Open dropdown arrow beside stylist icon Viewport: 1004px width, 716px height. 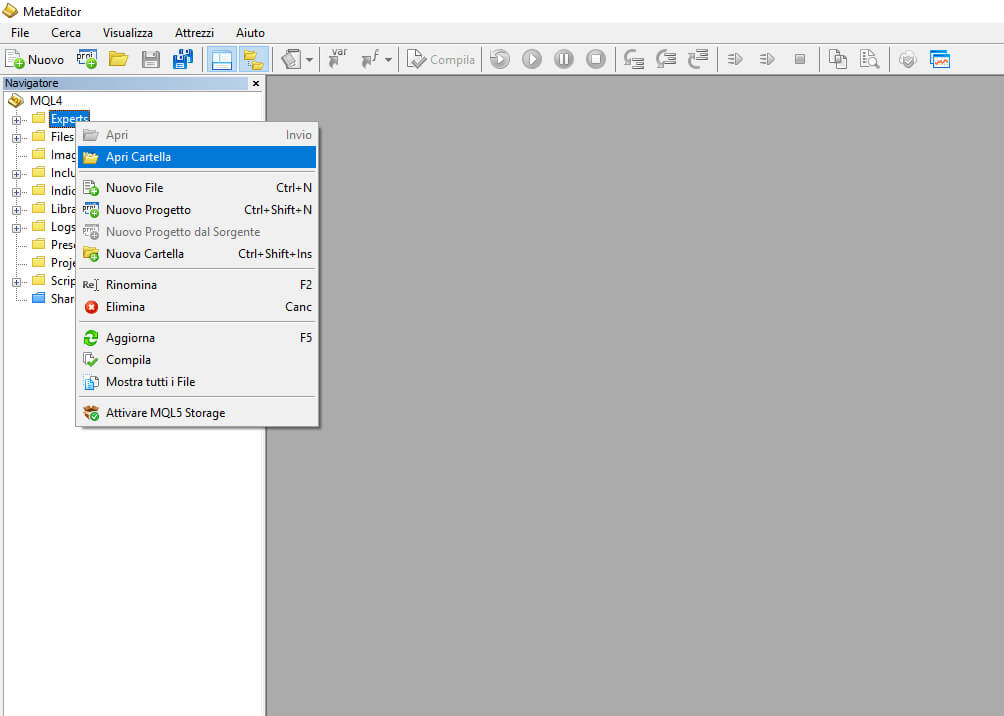click(309, 60)
